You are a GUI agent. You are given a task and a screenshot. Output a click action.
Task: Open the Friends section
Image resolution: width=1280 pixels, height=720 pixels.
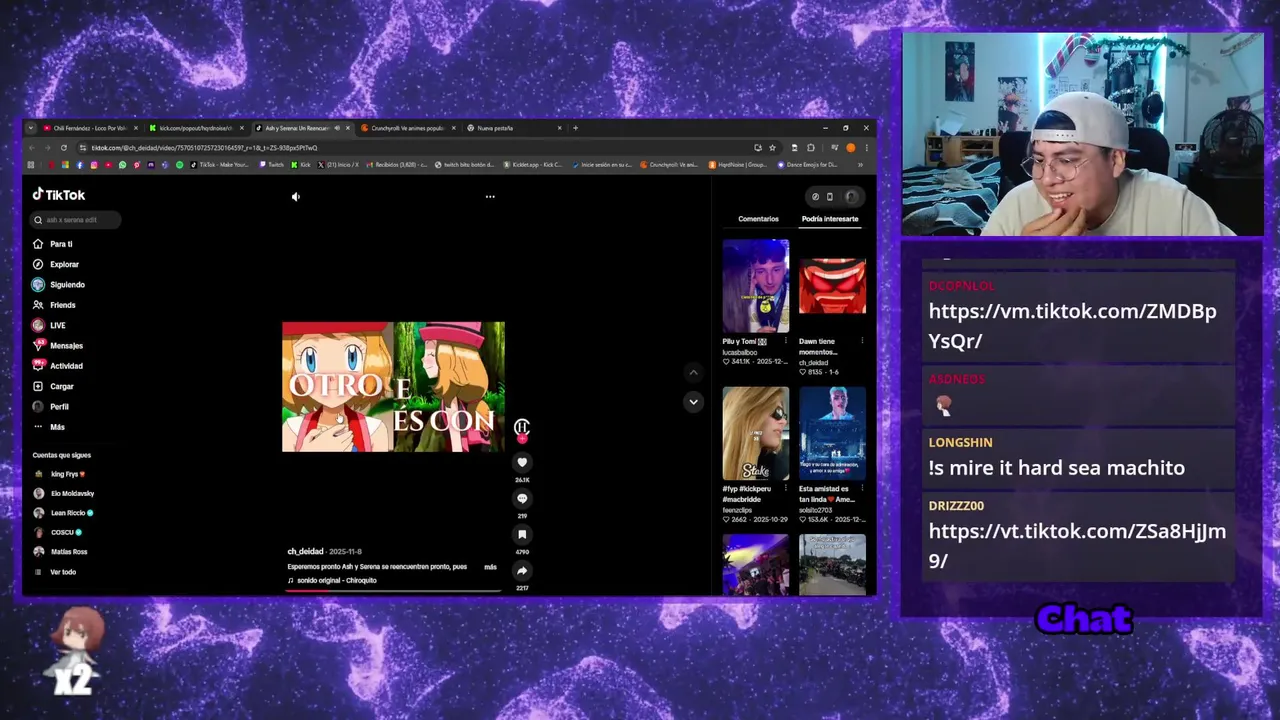(54, 305)
